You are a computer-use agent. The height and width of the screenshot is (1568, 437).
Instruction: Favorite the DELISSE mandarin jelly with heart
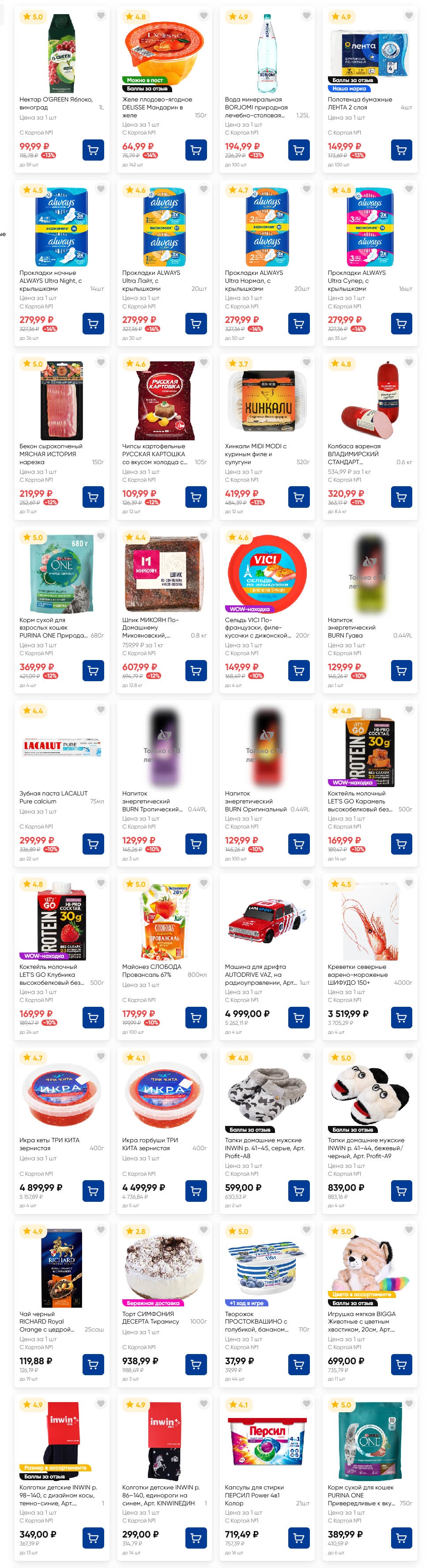(x=204, y=16)
